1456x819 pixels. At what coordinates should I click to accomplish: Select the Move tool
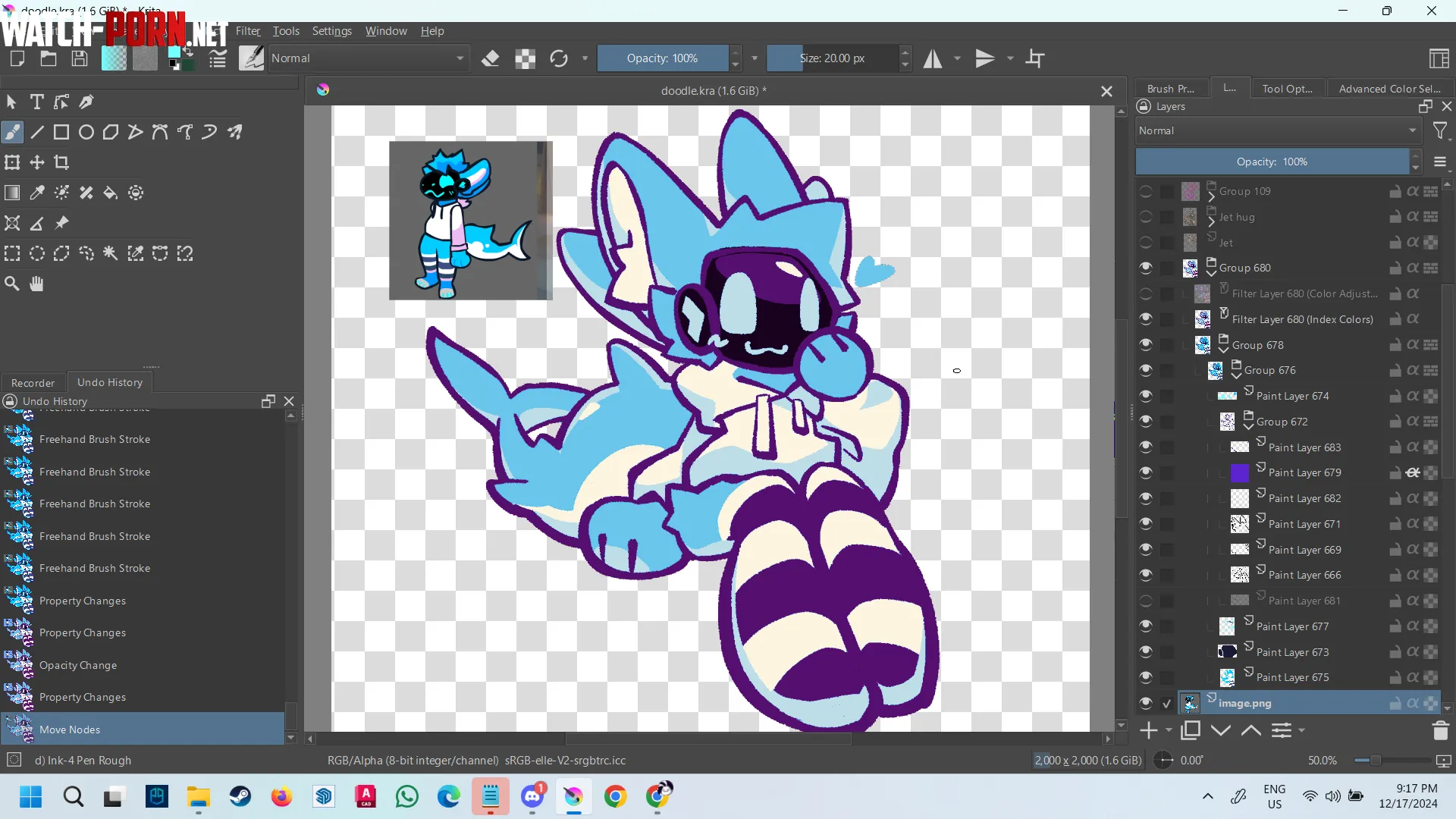click(36, 162)
